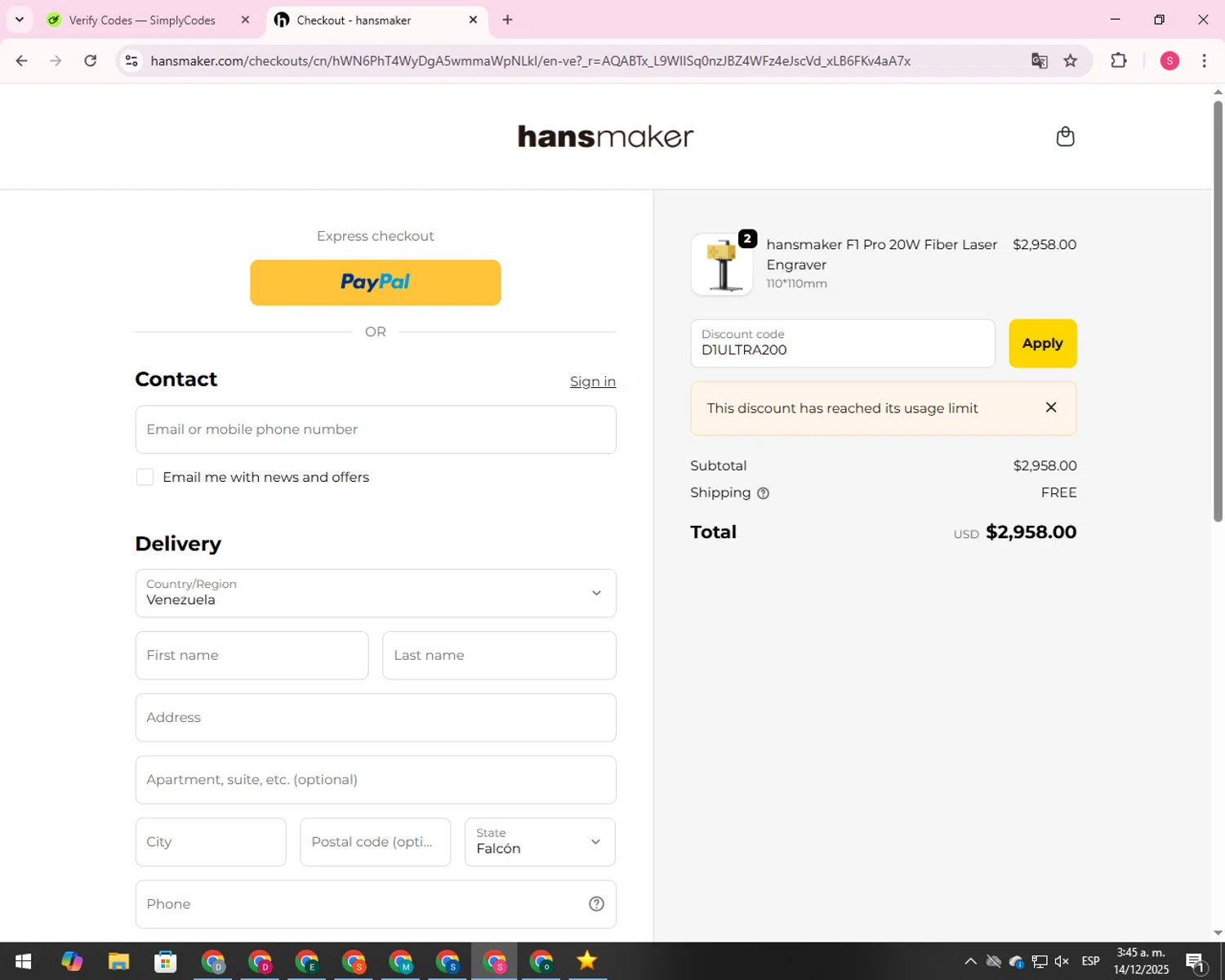
Task: Click the forward navigation arrow
Action: [56, 60]
